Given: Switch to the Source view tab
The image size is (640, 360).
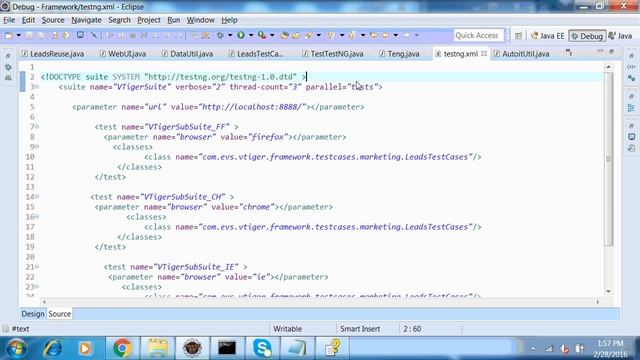Looking at the screenshot, I should click(x=60, y=314).
